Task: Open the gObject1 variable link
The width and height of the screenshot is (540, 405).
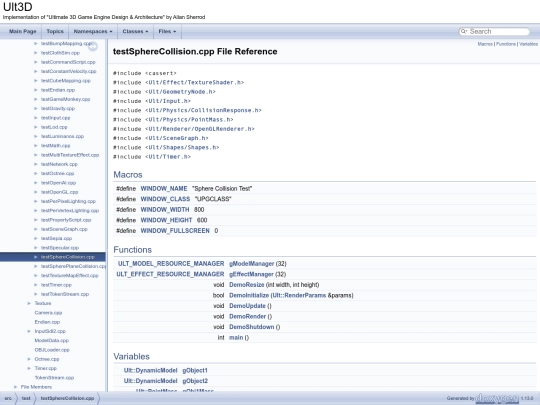Action: coord(195,371)
